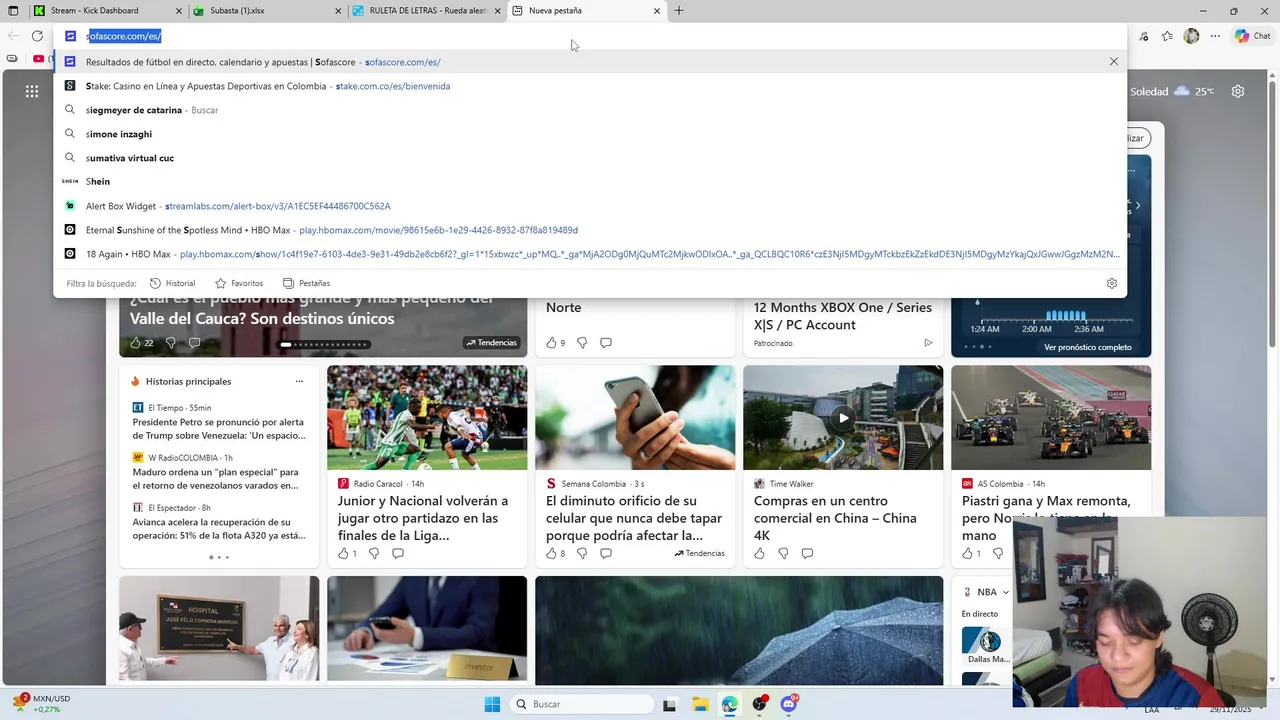Image resolution: width=1280 pixels, height=720 pixels.
Task: Switch to the RULETA DE LETRAS tab
Action: tap(425, 11)
